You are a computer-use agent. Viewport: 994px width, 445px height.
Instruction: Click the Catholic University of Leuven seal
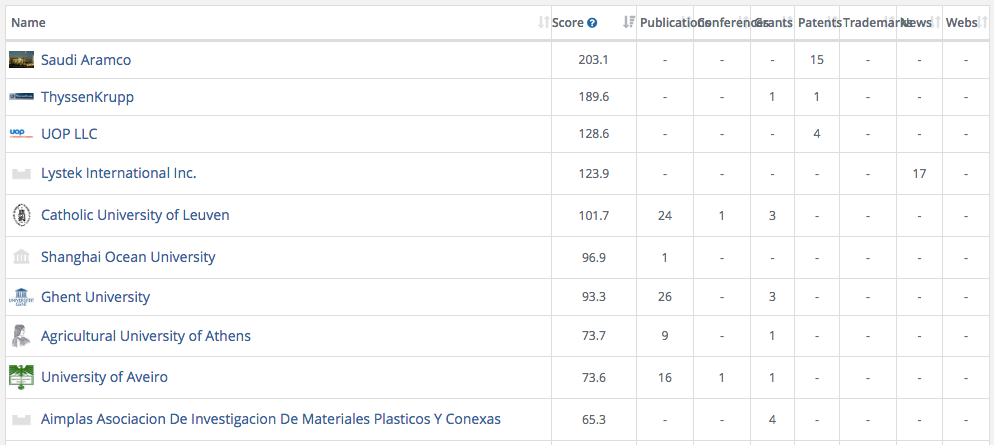tap(22, 216)
